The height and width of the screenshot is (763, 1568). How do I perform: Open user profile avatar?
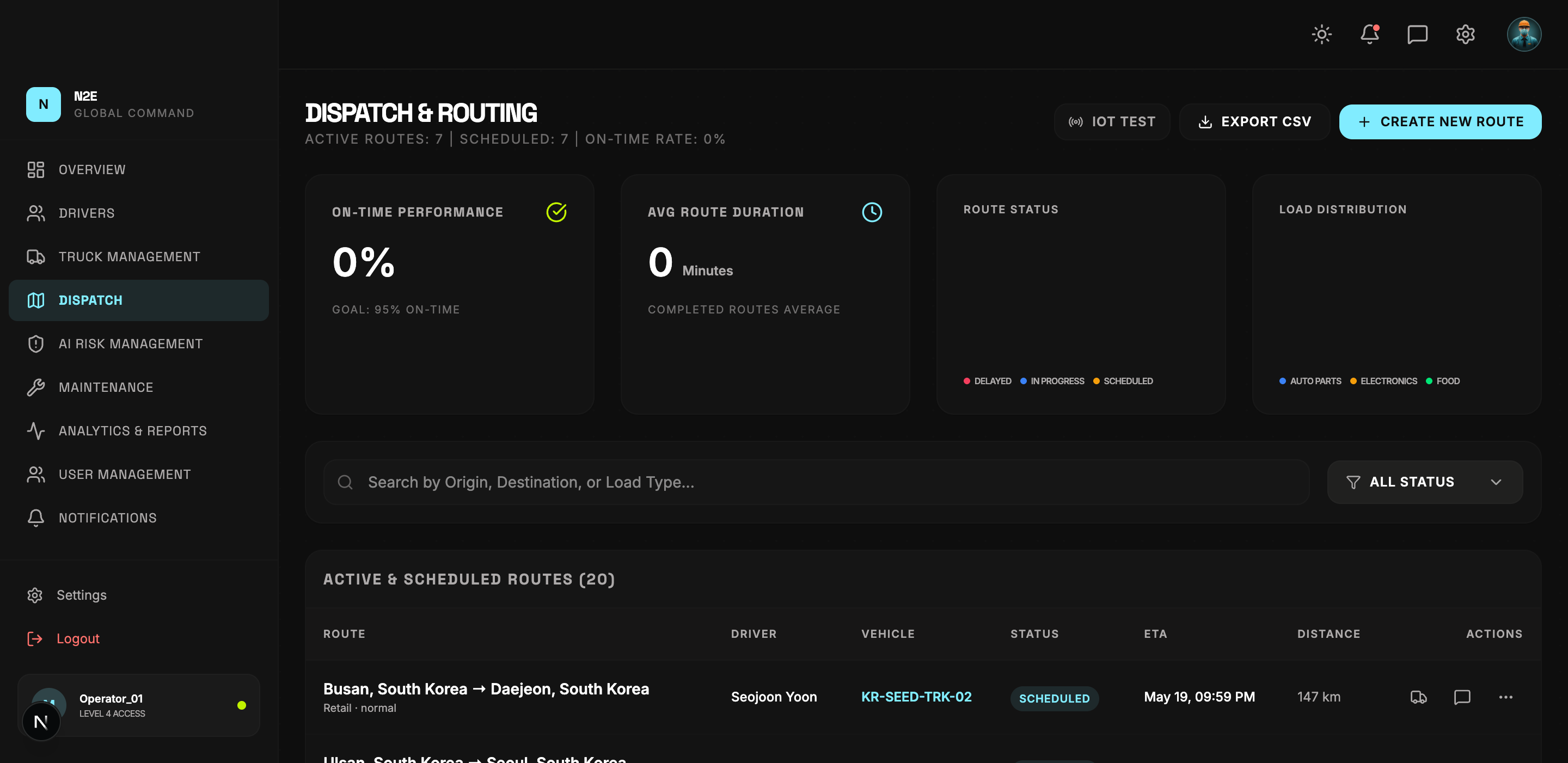click(x=1523, y=35)
